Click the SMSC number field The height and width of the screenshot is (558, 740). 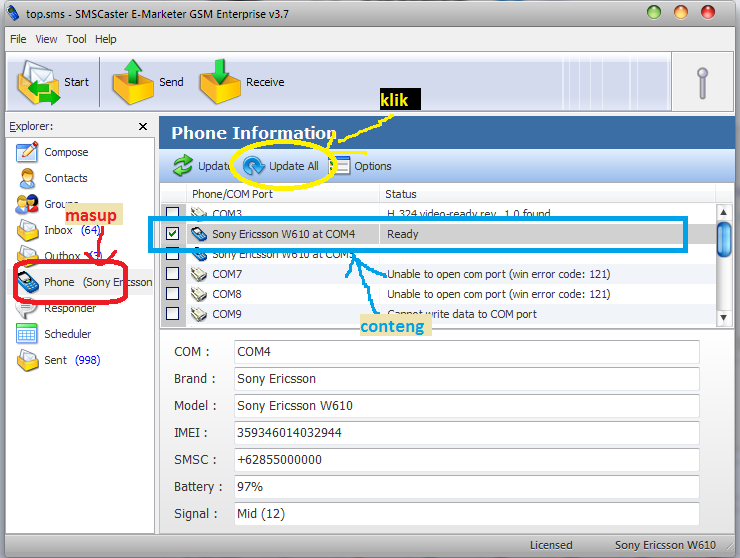tap(466, 459)
